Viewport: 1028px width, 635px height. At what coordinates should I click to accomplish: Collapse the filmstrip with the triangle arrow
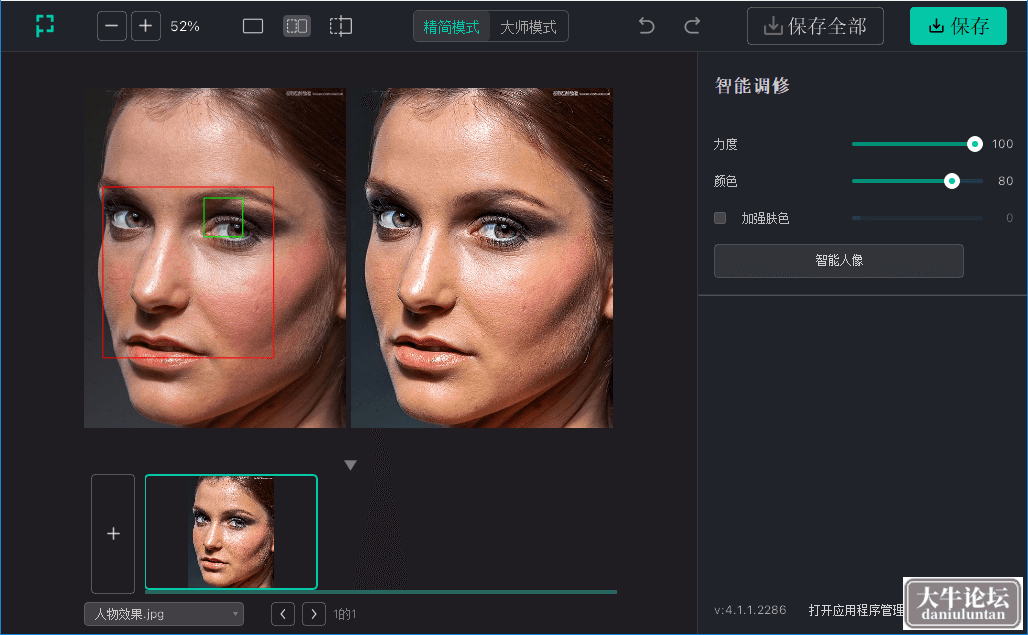click(350, 465)
